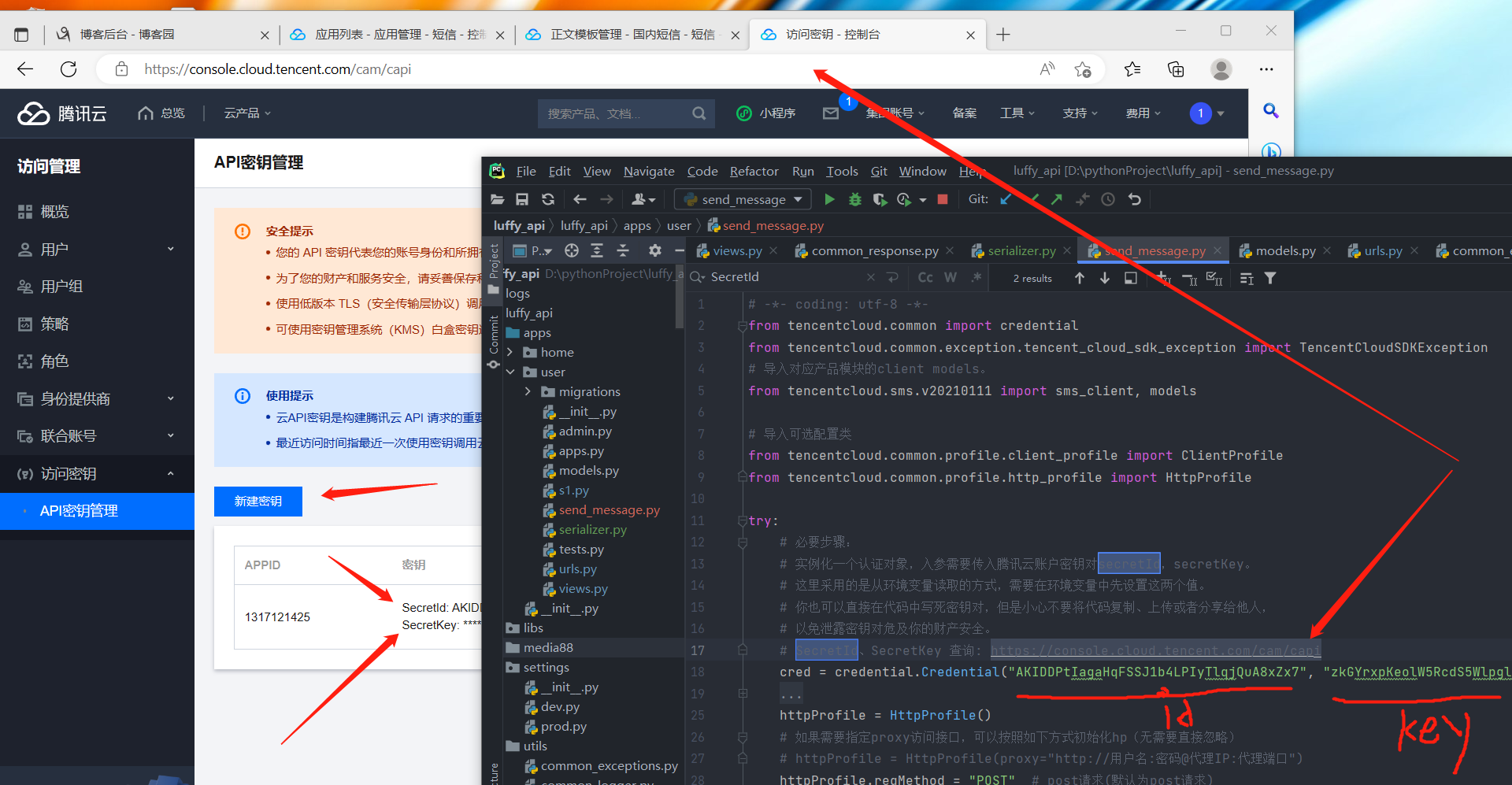Screen dimensions: 1512x785
Task: Expand 身份提供商 in Tencent sidebar
Action: click(171, 398)
